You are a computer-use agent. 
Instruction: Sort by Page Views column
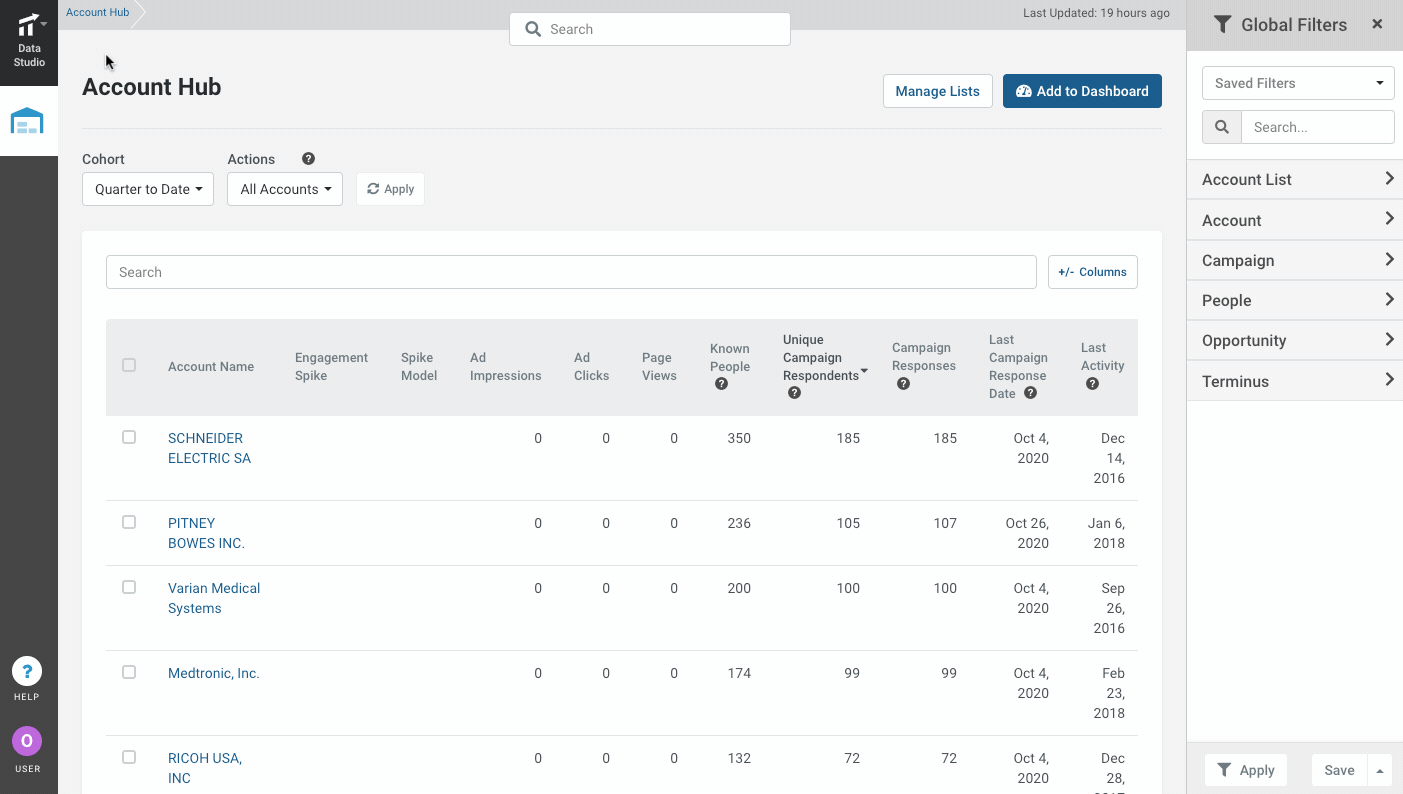[x=659, y=366]
